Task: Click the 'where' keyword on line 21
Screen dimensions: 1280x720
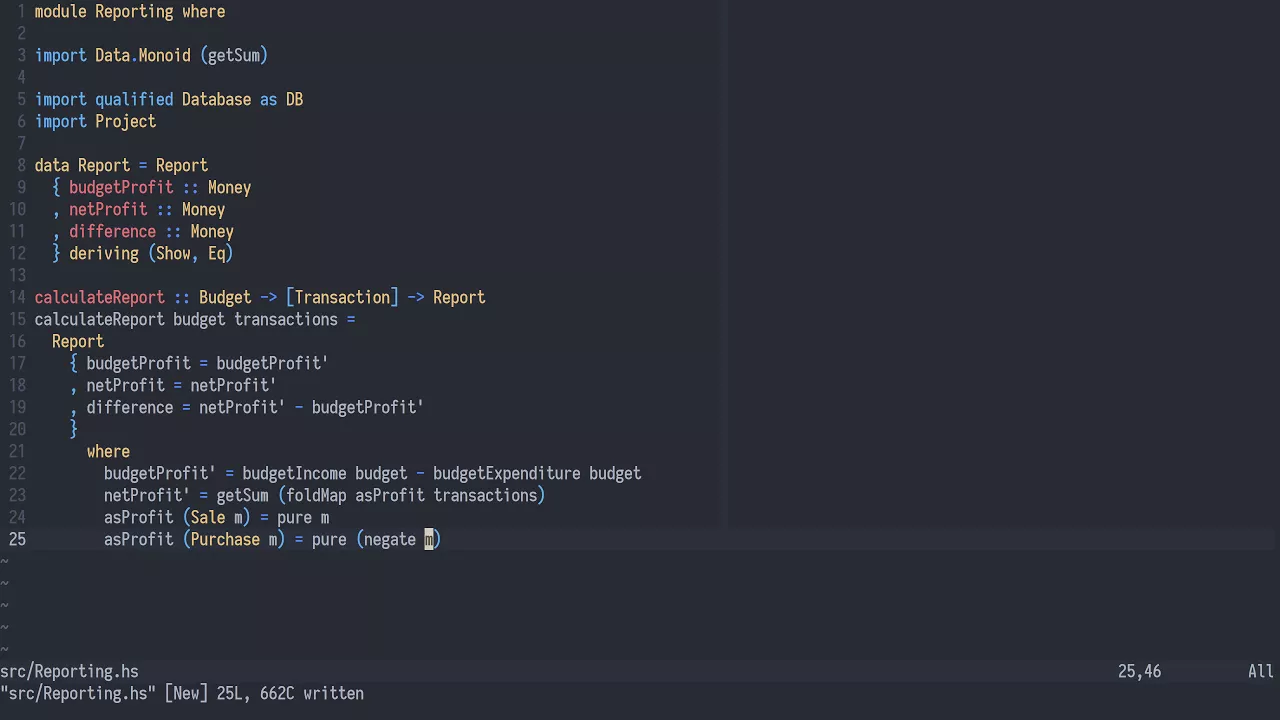Action: coord(108,452)
